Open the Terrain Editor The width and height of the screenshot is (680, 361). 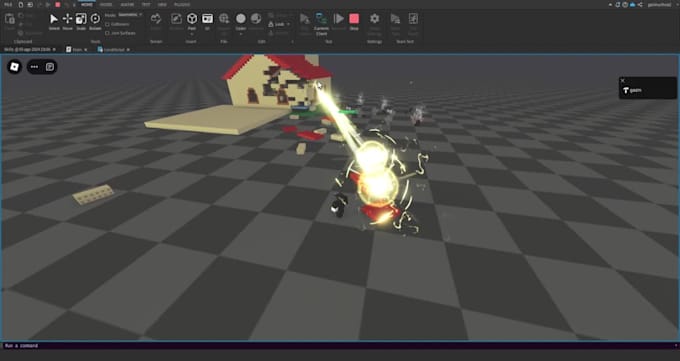156,22
